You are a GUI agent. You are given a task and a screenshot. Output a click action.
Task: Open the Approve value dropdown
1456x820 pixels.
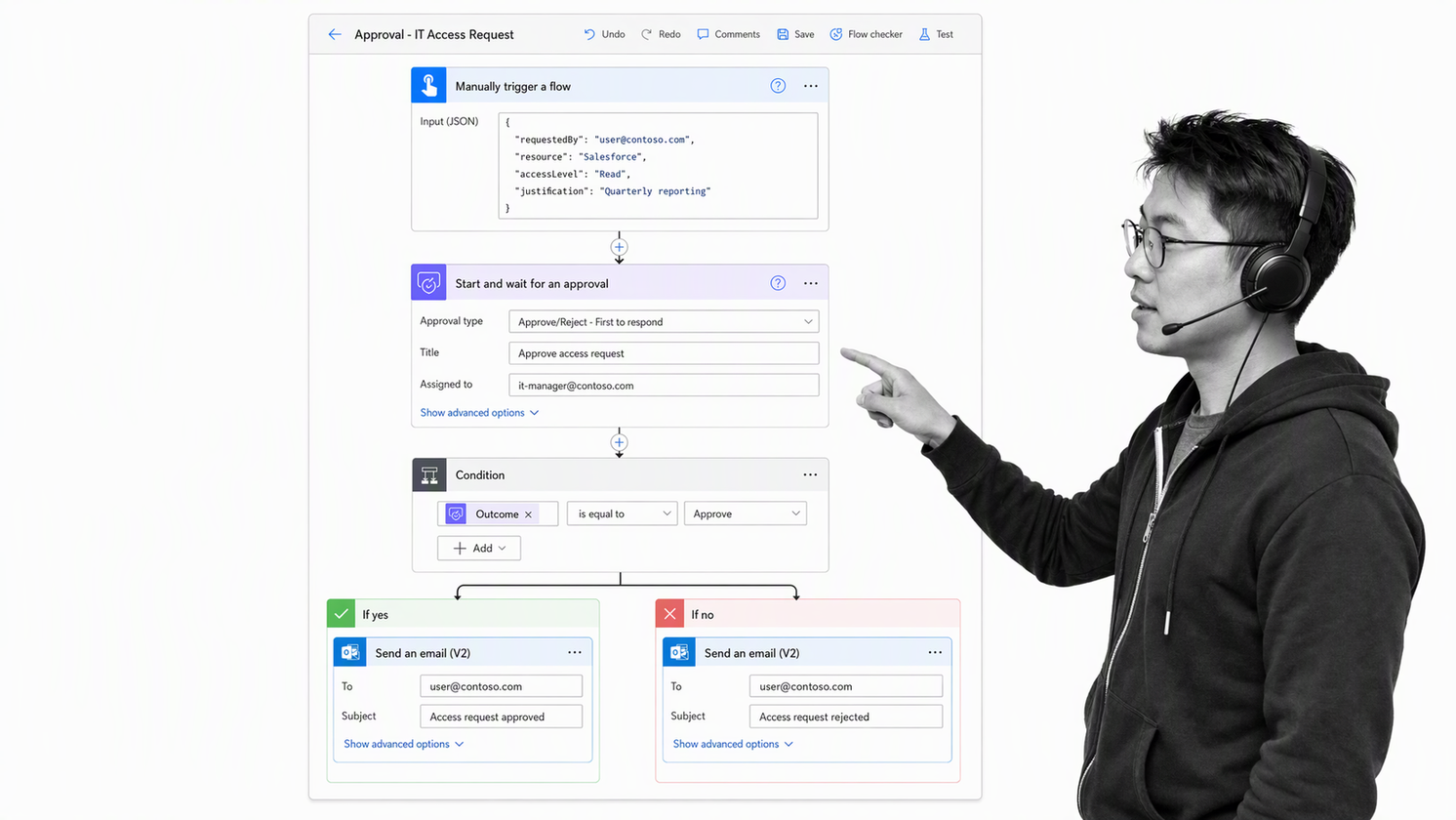[746, 513]
